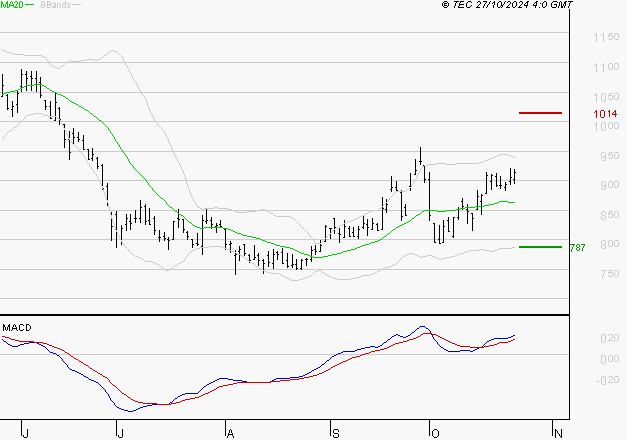Viewport: 627px width, 440px height.
Task: Click the TEC 27/10/2024 copyright text
Action: [x=507, y=4]
